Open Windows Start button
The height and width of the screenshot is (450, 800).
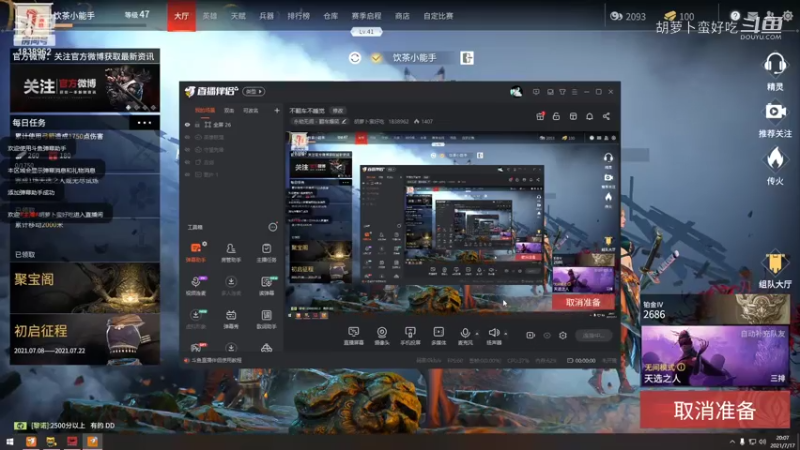pos(10,441)
